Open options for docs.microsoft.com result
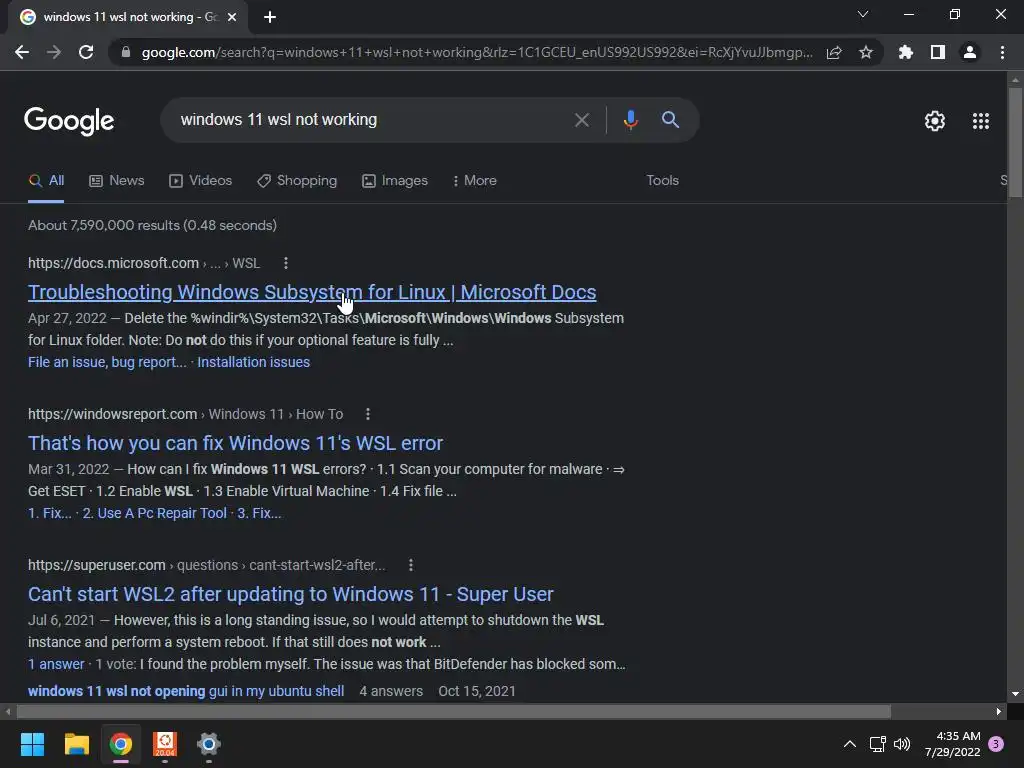 [x=285, y=263]
